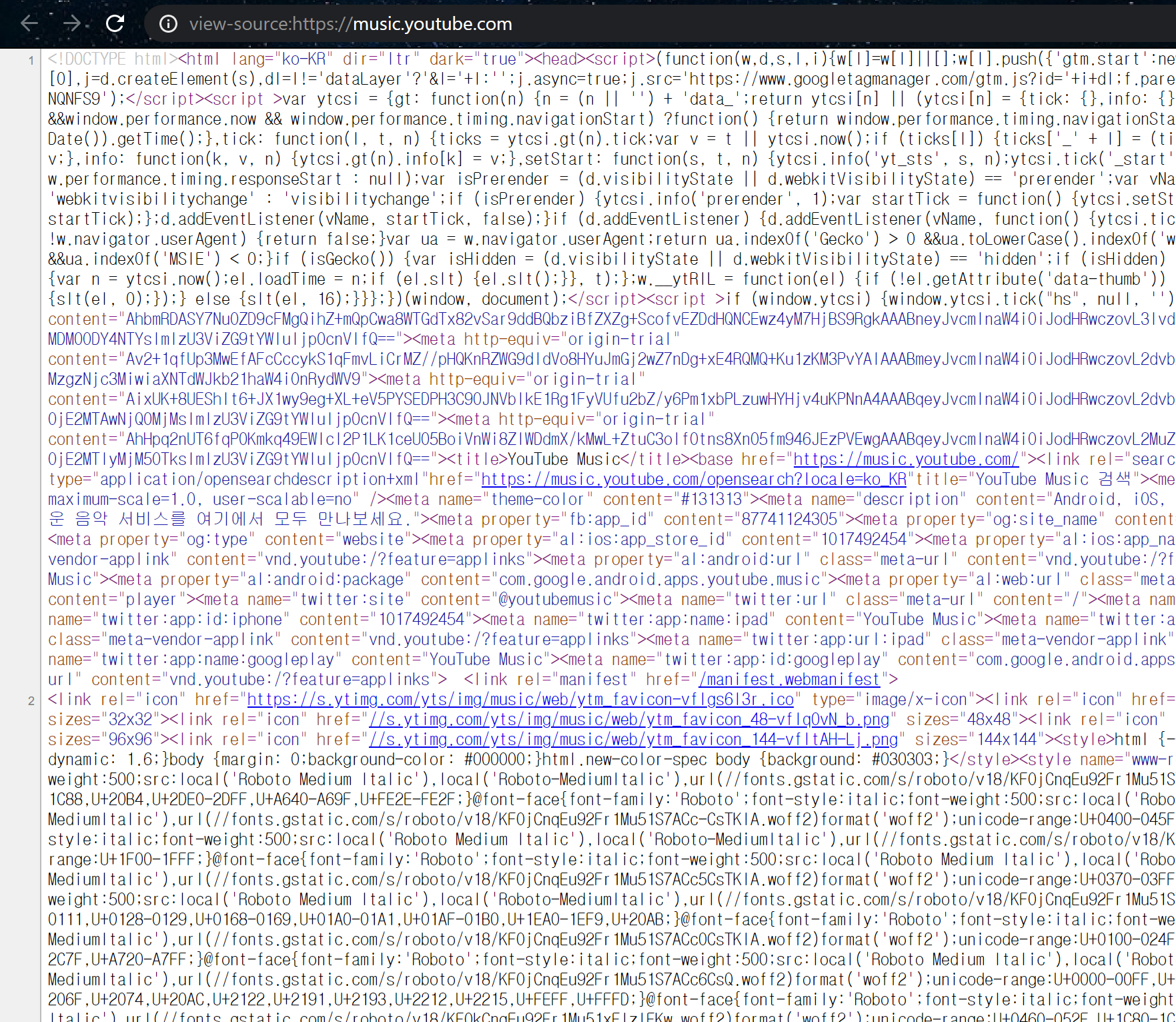Open the ytm_favicon_48 png link
This screenshot has height=1022, width=1176.
tap(629, 719)
